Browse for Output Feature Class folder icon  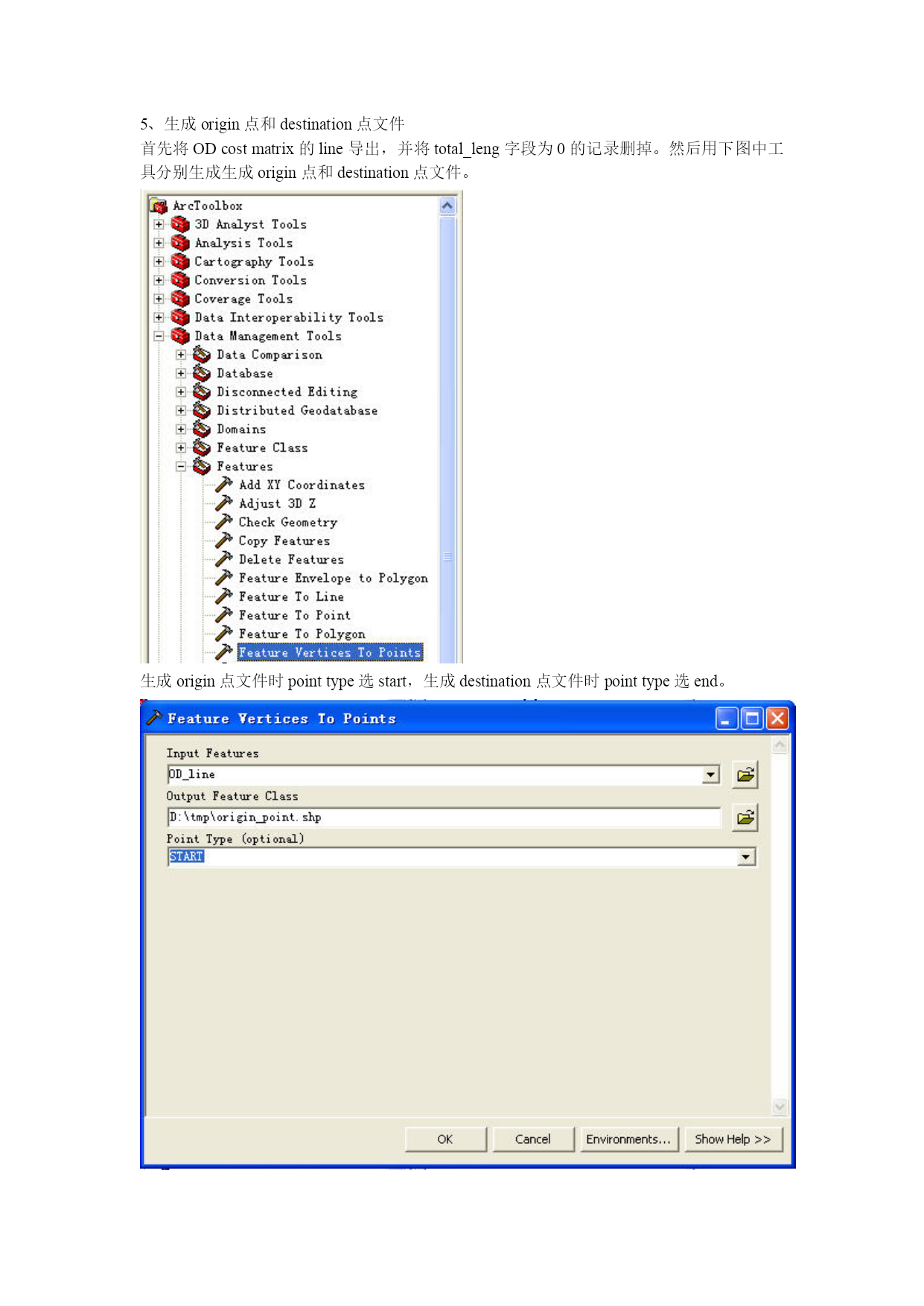coord(745,818)
